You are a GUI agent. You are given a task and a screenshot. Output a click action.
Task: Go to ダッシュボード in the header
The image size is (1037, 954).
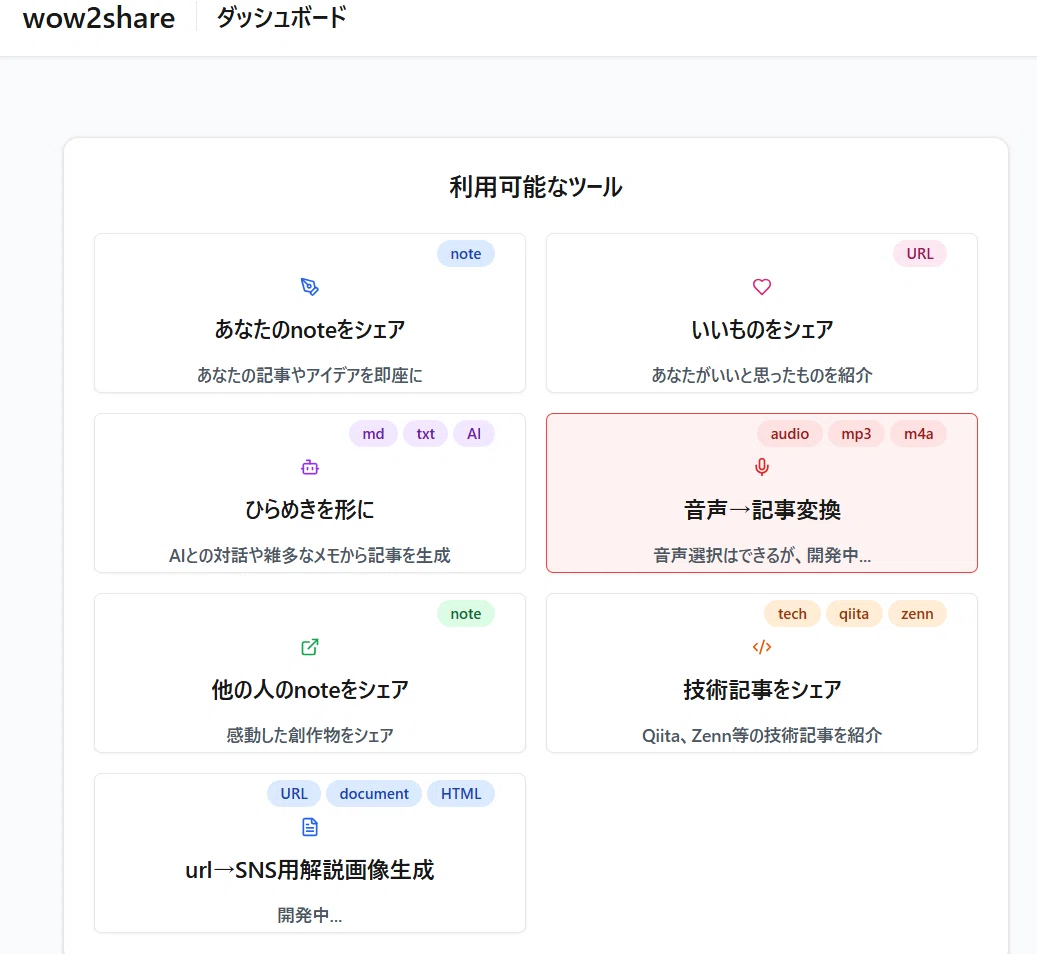(x=282, y=17)
